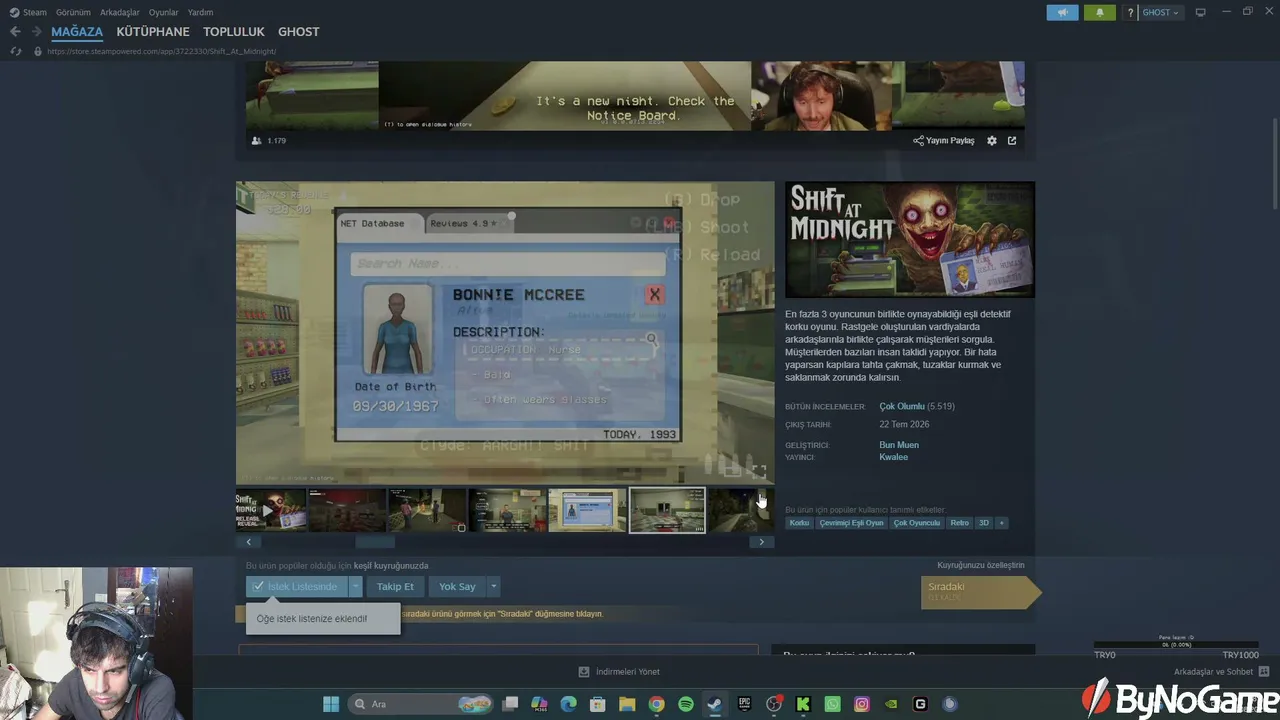Open Microsoft Store from taskbar

coord(597,704)
